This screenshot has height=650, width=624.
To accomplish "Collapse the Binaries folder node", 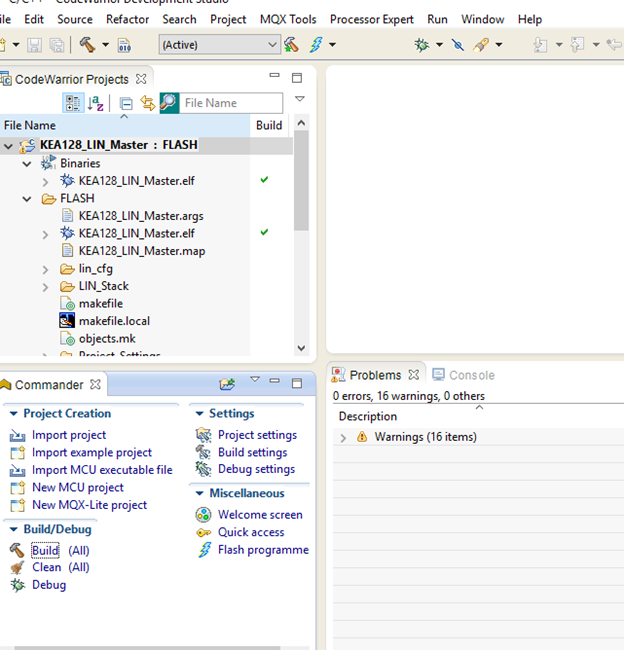I will click(x=27, y=164).
